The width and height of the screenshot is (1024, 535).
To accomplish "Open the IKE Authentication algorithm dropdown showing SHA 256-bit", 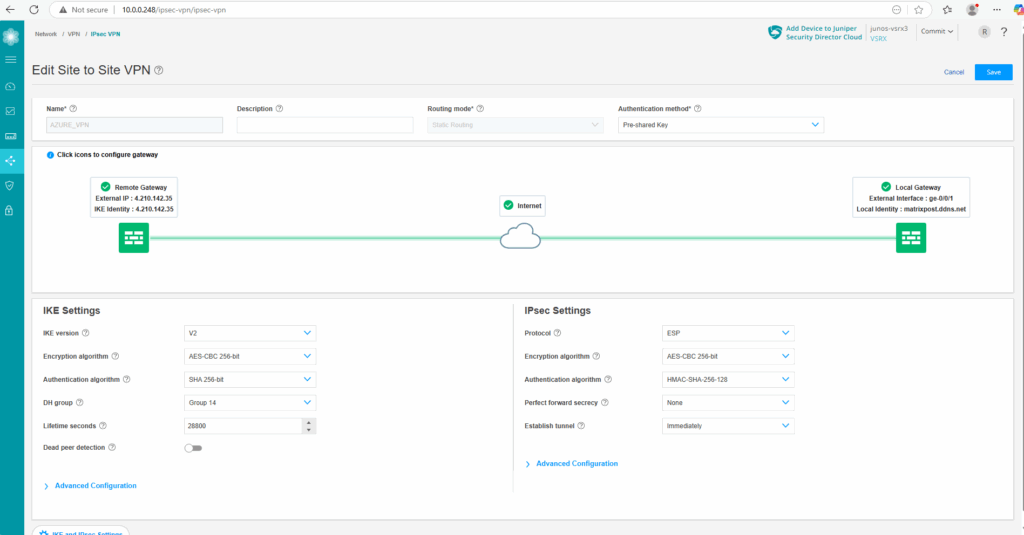I will tap(250, 380).
